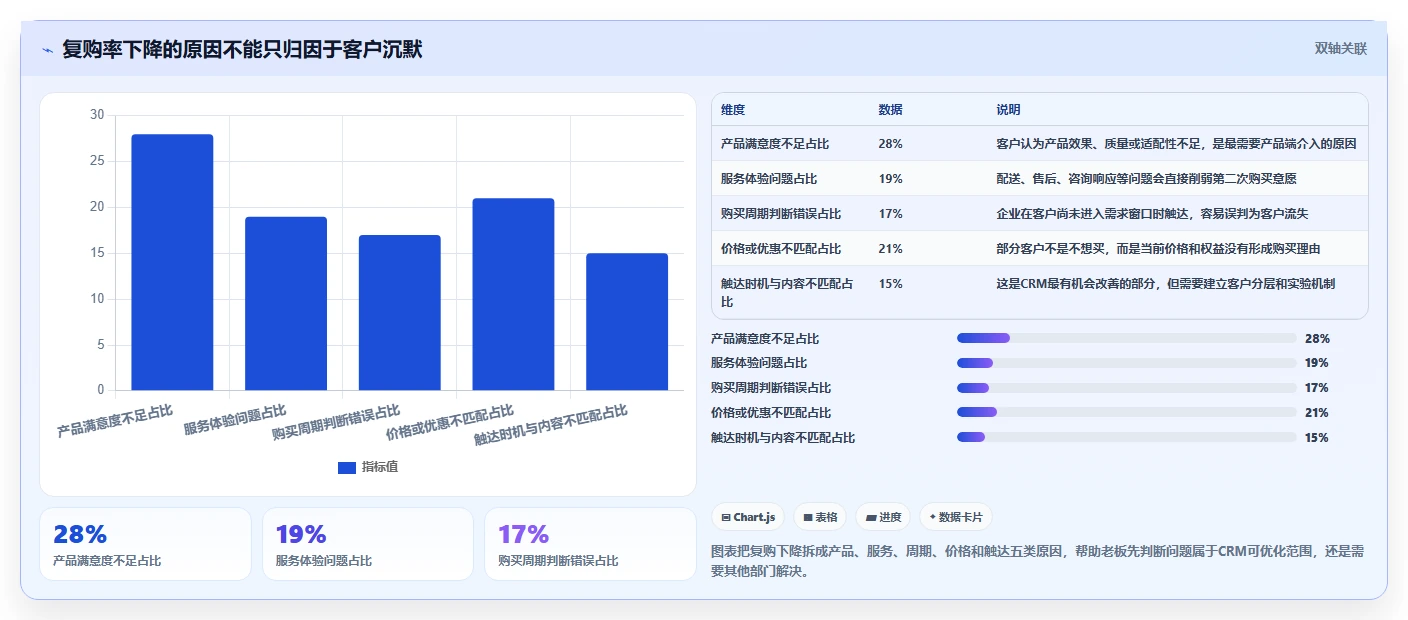This screenshot has height=620, width=1408.
Task: Select the 进度 tag
Action: [884, 517]
